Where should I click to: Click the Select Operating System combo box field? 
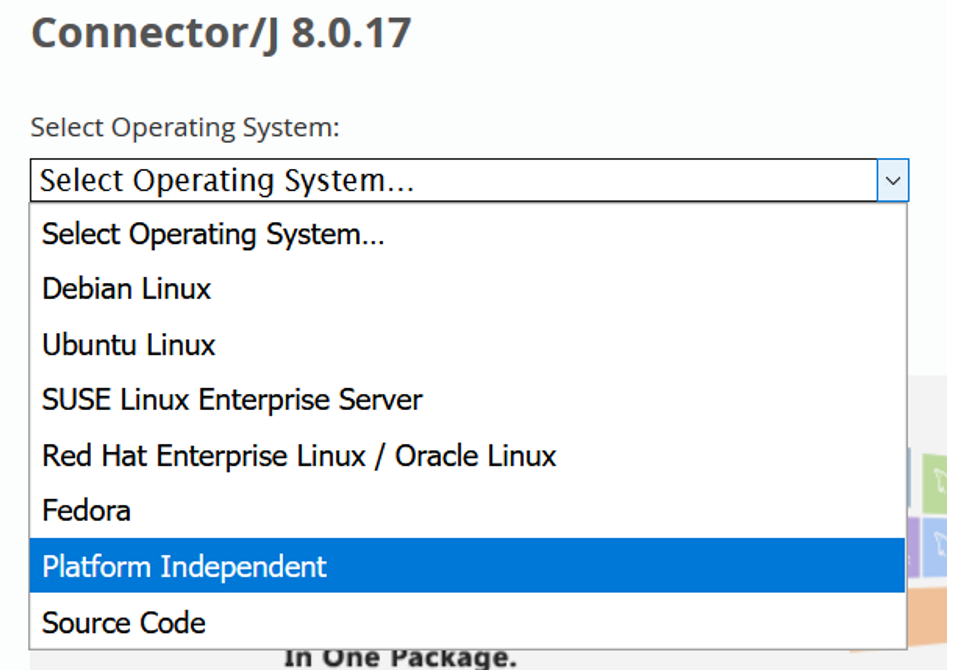469,180
